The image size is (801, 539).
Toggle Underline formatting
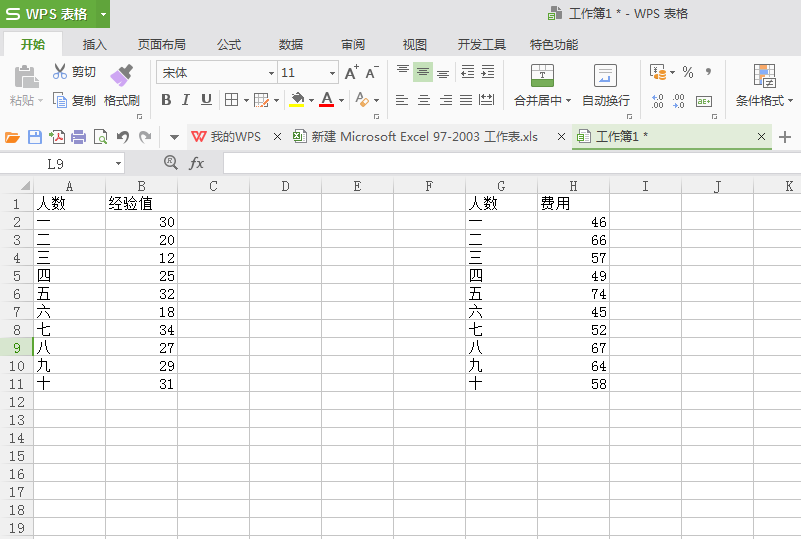point(206,100)
